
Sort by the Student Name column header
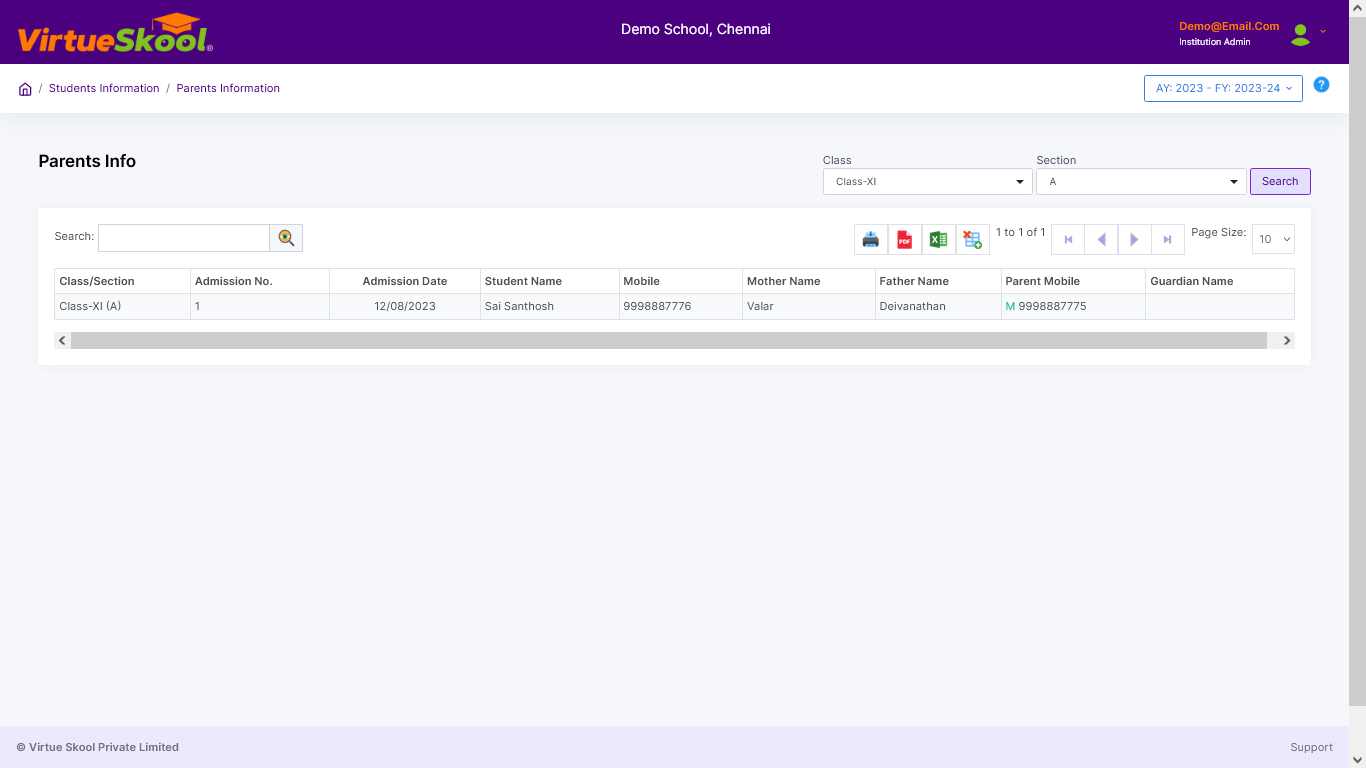tap(550, 281)
